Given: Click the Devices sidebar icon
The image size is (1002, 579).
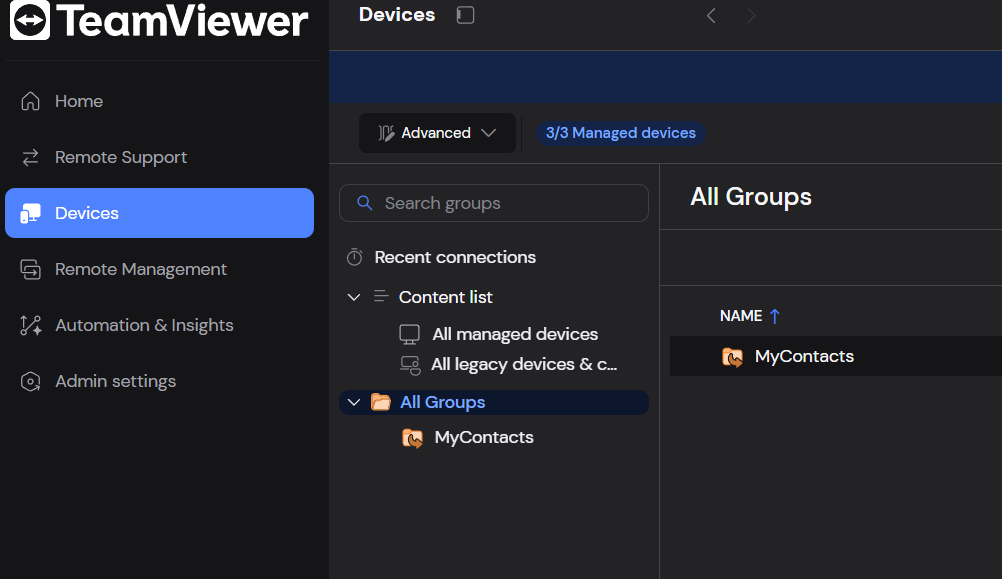Looking at the screenshot, I should 30,213.
